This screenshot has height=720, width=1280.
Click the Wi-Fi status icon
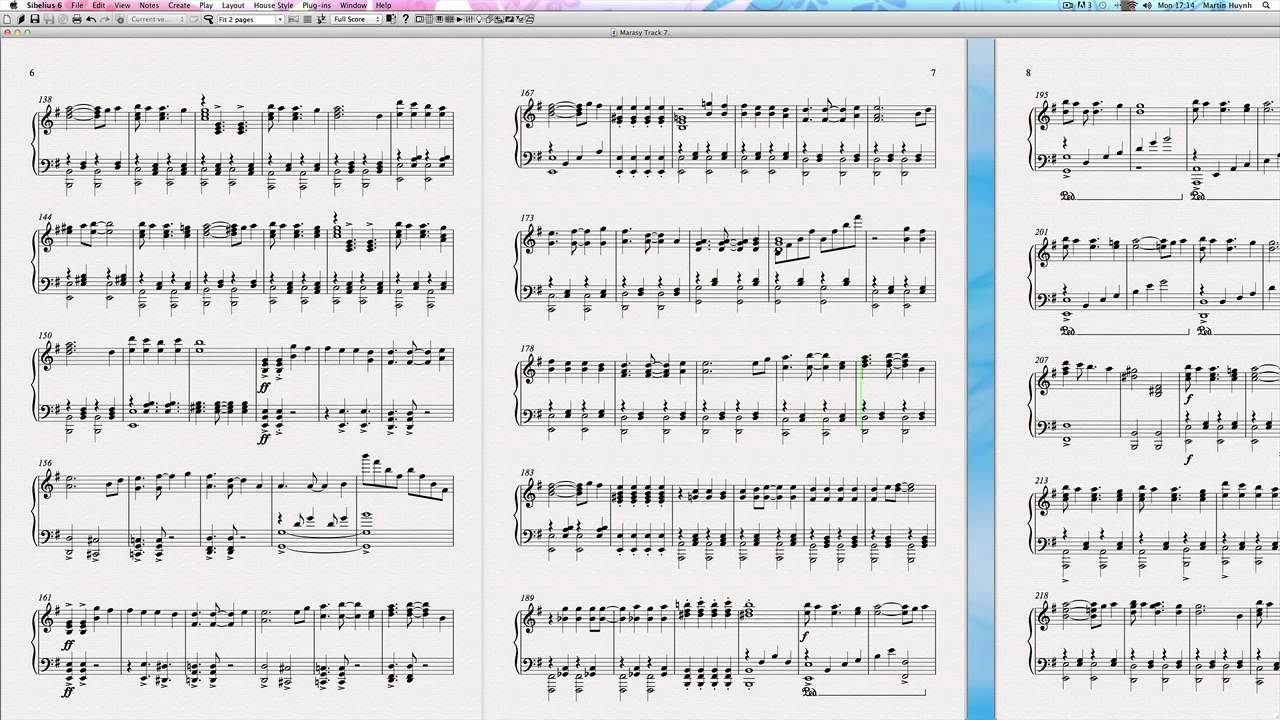1133,5
